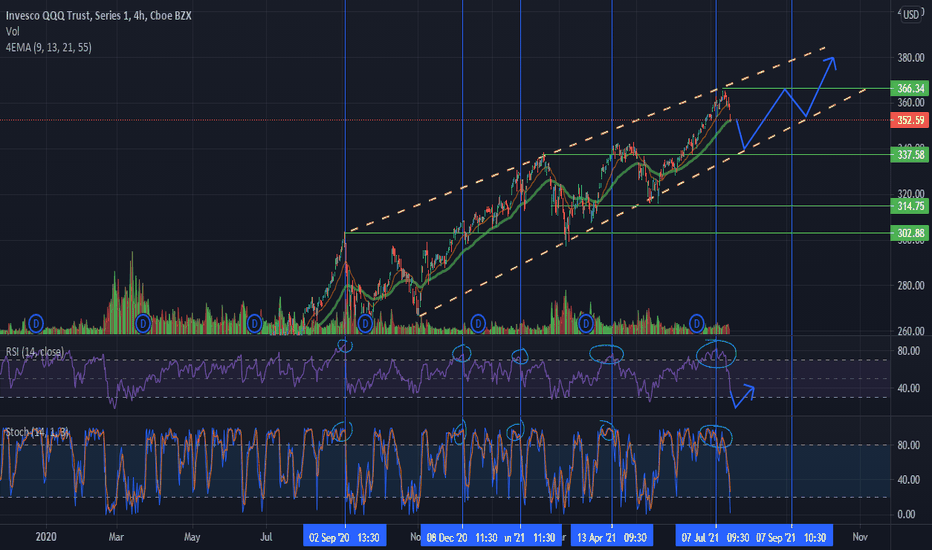Select the 07 Jul '21 09:30 date label
Screen dimensions: 932x550
(715, 537)
